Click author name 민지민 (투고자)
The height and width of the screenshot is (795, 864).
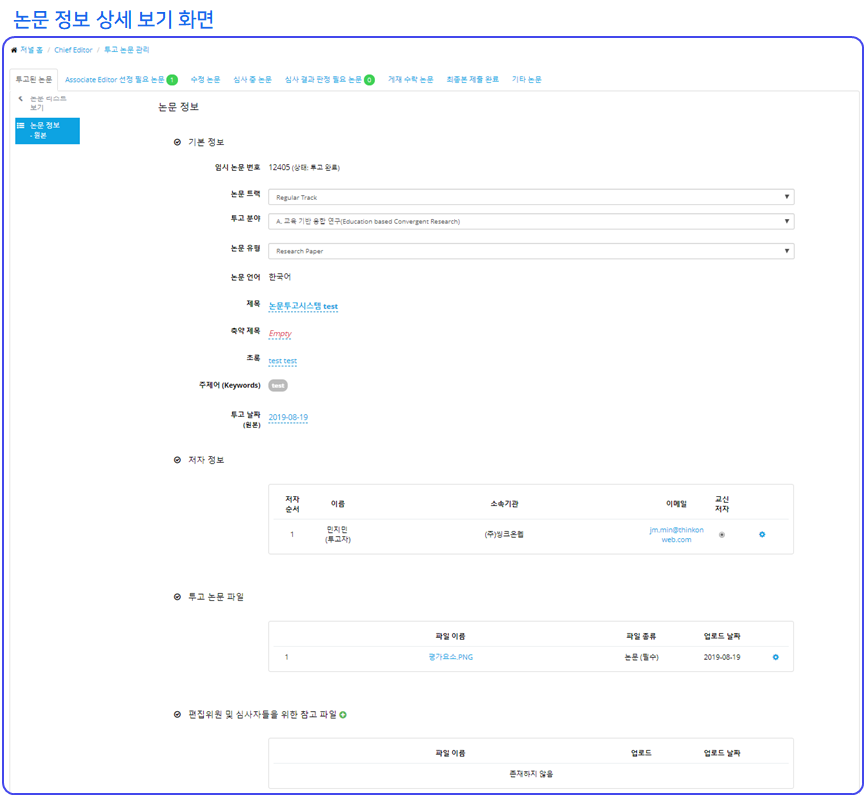coord(337,534)
